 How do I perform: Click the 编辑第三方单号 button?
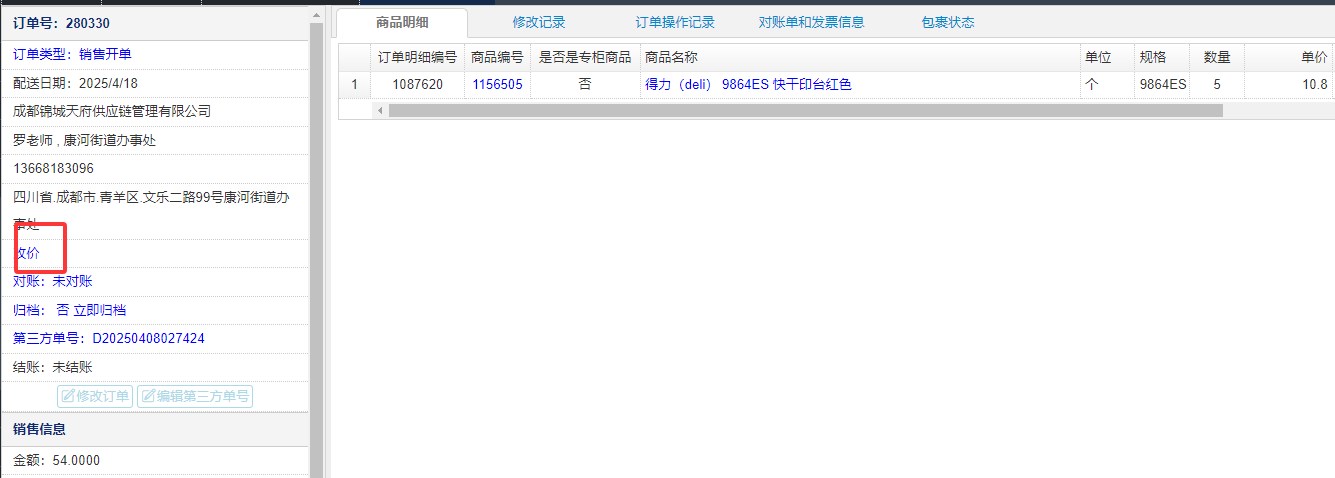click(194, 396)
